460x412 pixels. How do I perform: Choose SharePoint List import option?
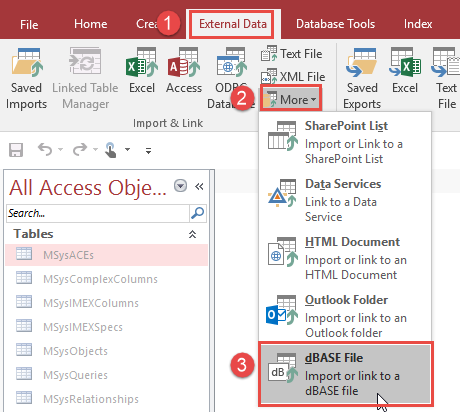click(345, 142)
